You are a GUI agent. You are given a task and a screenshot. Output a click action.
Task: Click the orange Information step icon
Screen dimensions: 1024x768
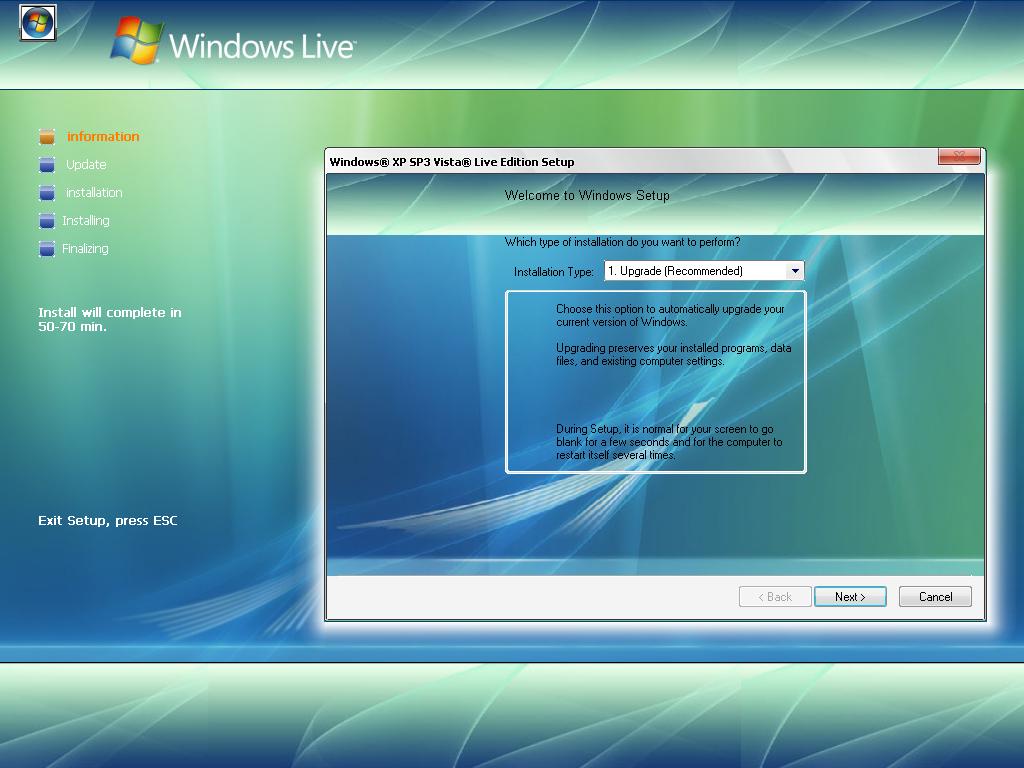(x=47, y=136)
